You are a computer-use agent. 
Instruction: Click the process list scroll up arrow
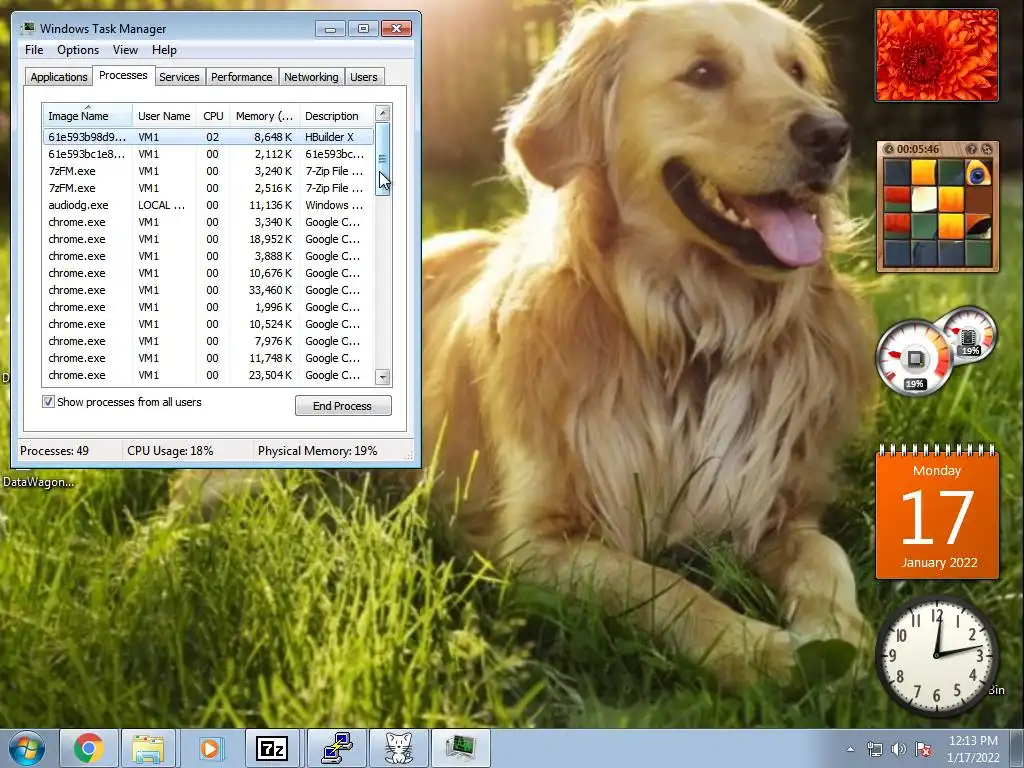(383, 112)
